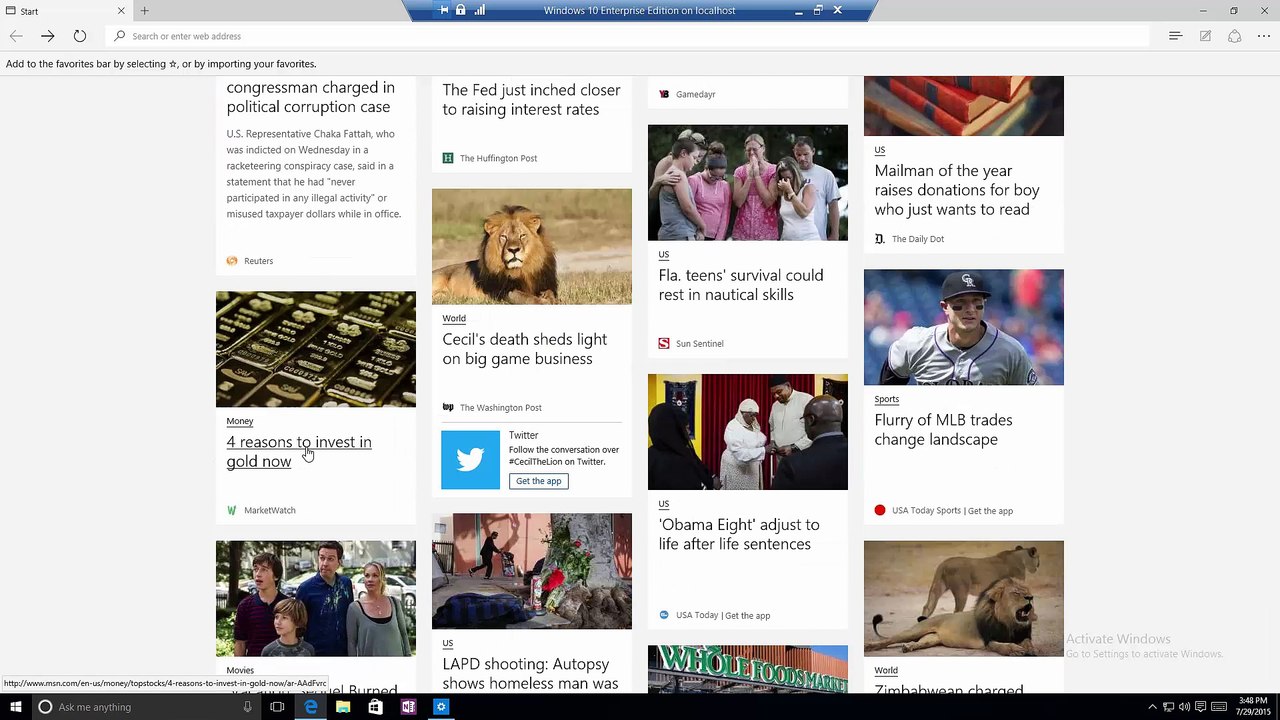The height and width of the screenshot is (720, 1280).
Task: Show hidden system tray icons
Action: [1152, 707]
